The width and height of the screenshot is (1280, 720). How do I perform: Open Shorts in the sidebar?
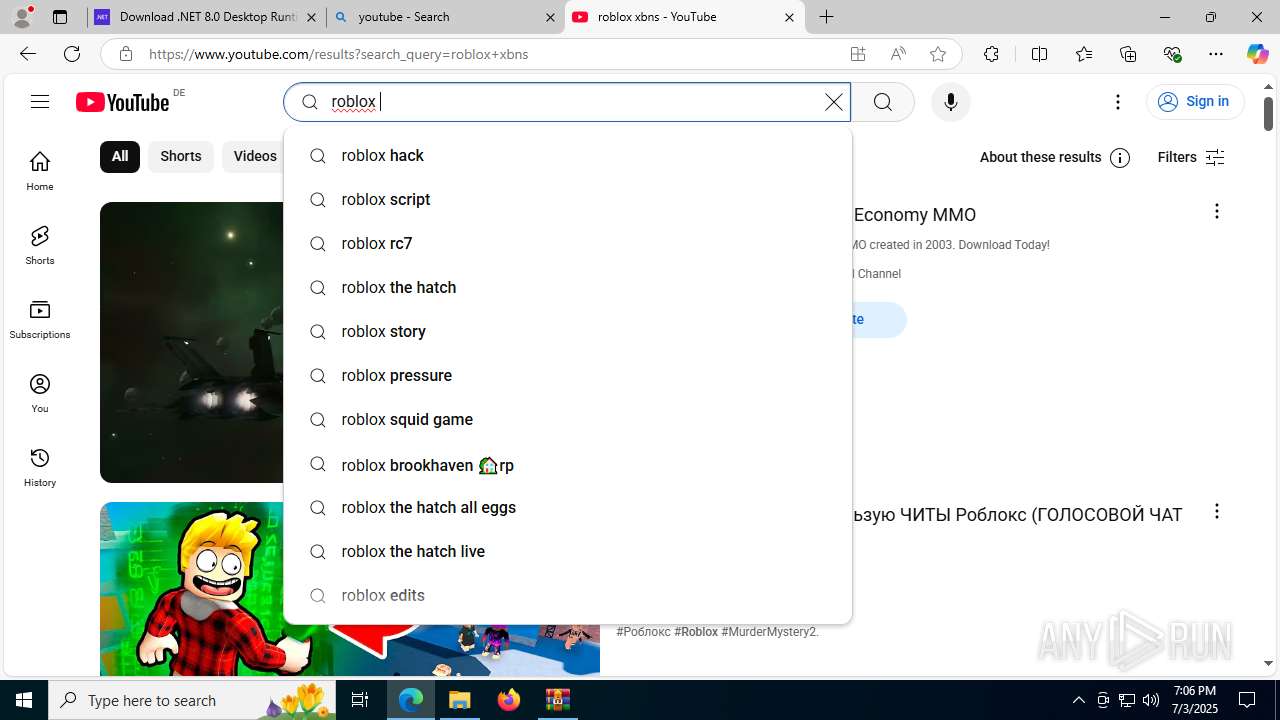coord(40,245)
